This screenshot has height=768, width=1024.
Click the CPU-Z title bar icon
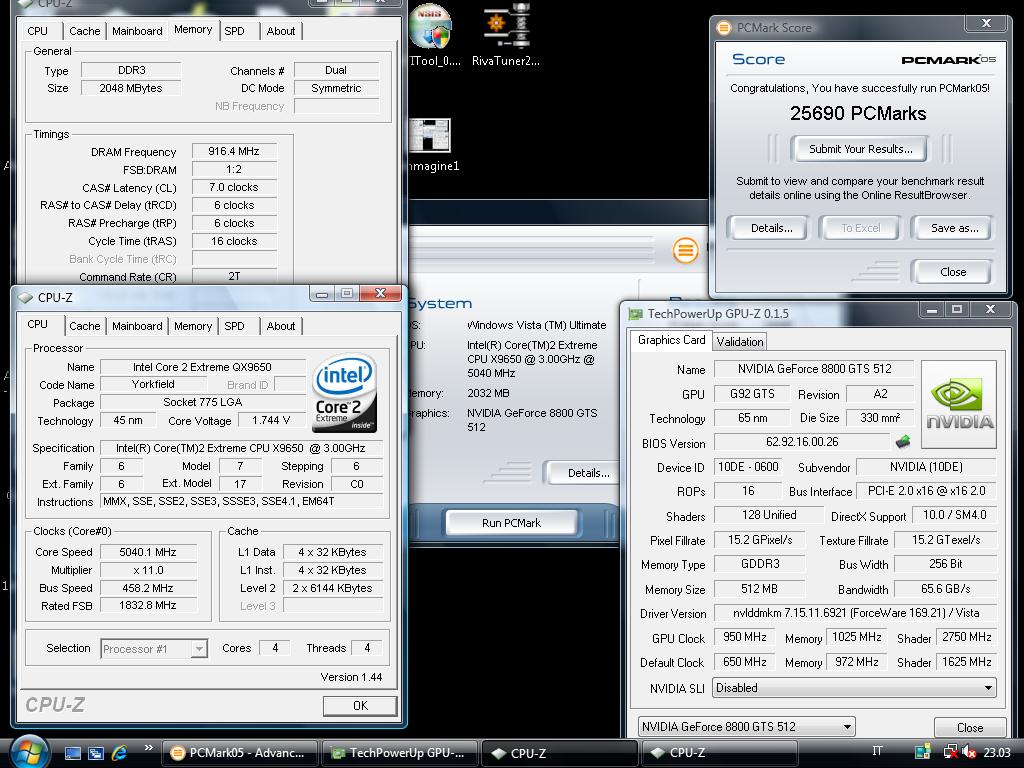coord(25,298)
